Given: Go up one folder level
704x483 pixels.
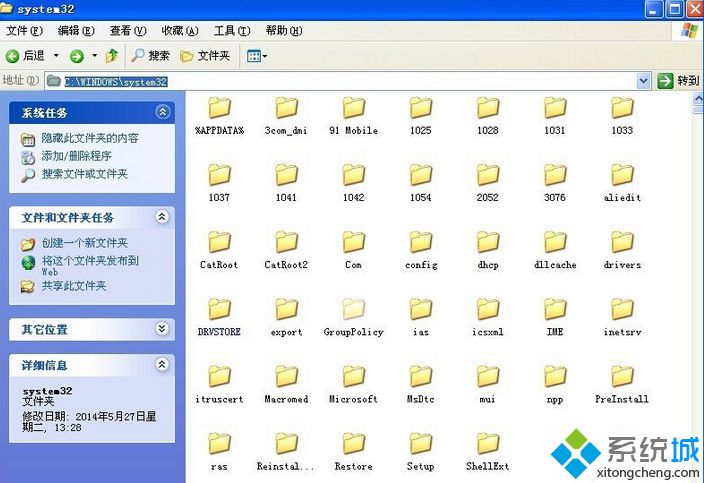Looking at the screenshot, I should click(x=112, y=56).
